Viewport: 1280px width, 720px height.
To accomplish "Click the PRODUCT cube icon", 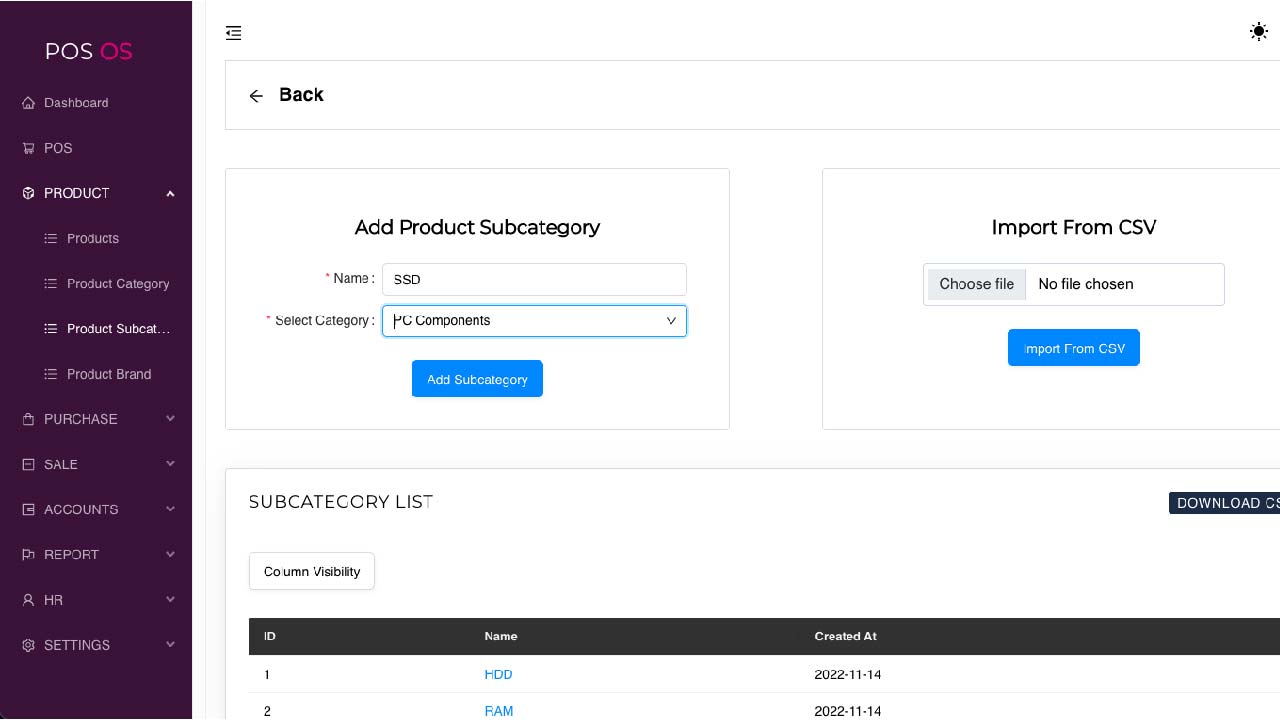I will [x=28, y=193].
